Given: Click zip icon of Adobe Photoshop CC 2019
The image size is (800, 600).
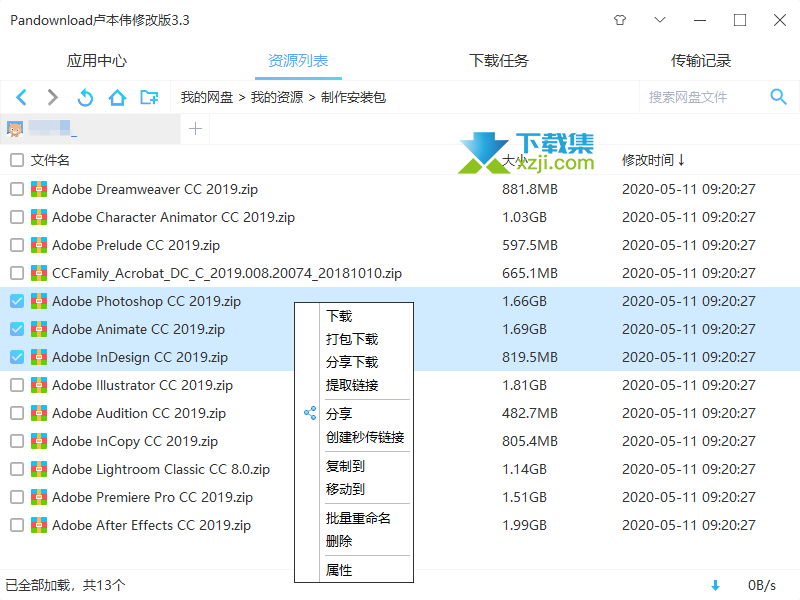Looking at the screenshot, I should point(39,302).
